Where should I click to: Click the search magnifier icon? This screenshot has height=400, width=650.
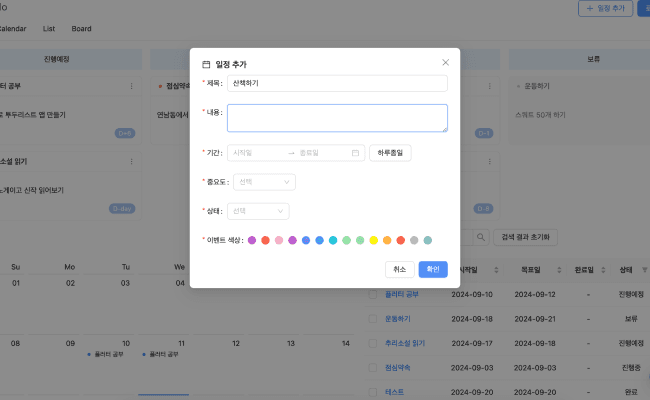[x=481, y=237]
